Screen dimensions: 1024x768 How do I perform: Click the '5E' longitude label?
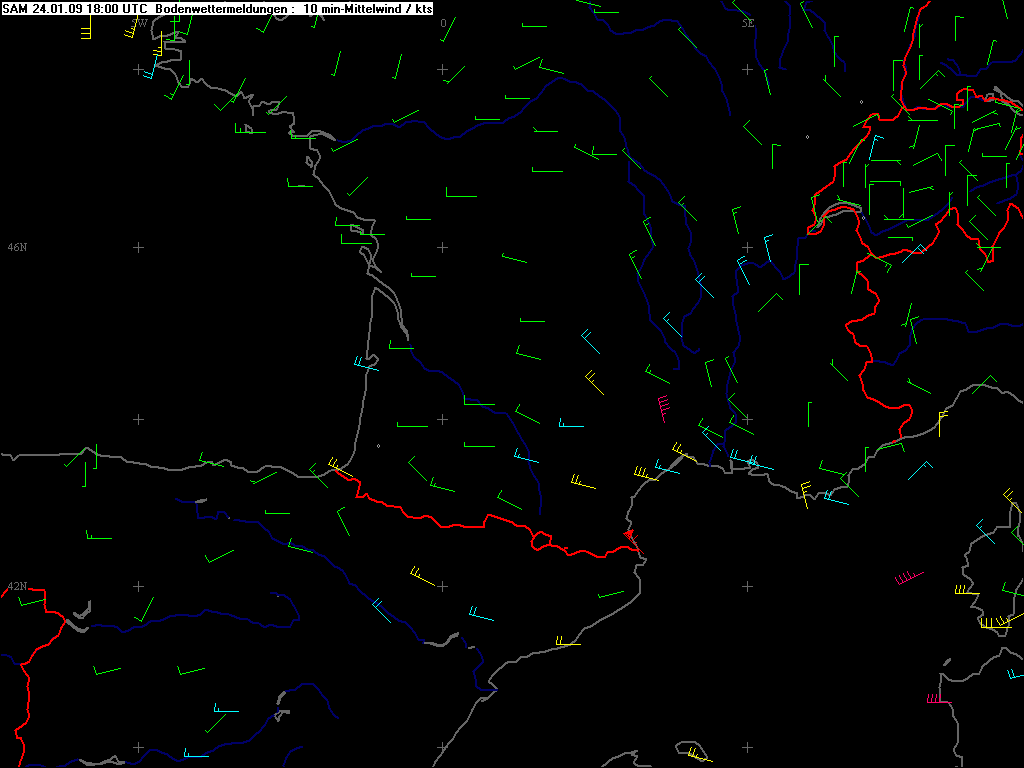coord(747,22)
